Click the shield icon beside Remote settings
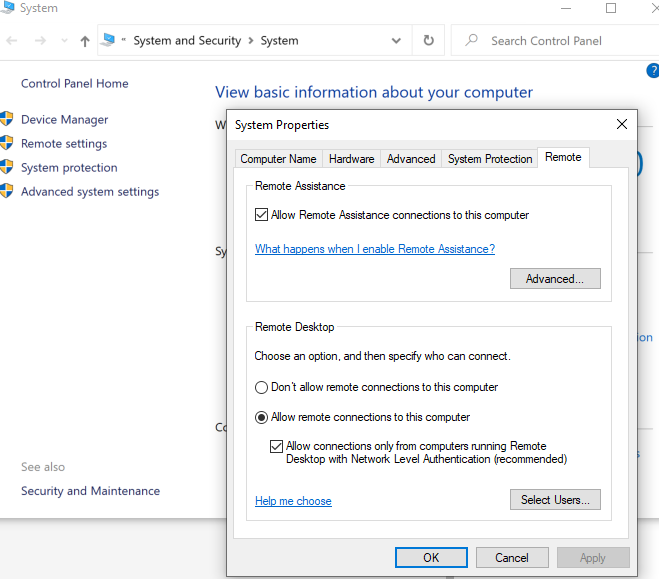659x579 pixels. 6,143
